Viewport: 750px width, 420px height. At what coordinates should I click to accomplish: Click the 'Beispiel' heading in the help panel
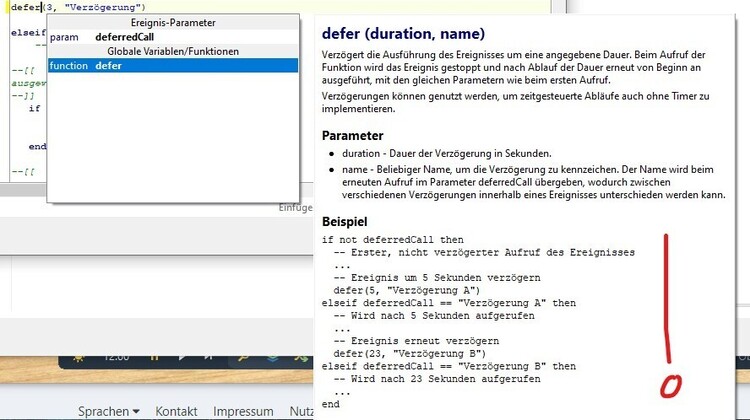[x=344, y=222]
